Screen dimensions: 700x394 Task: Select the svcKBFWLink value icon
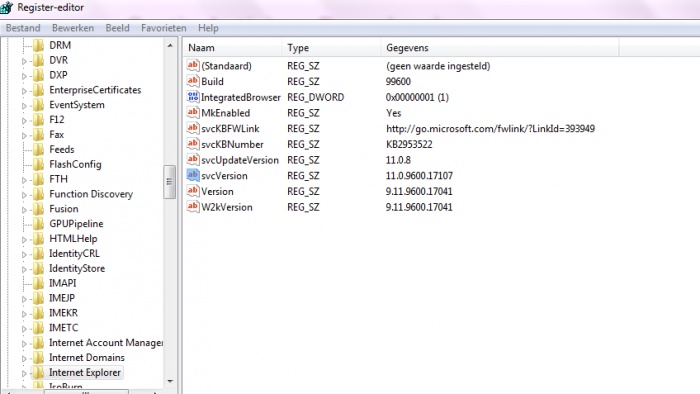coord(193,129)
